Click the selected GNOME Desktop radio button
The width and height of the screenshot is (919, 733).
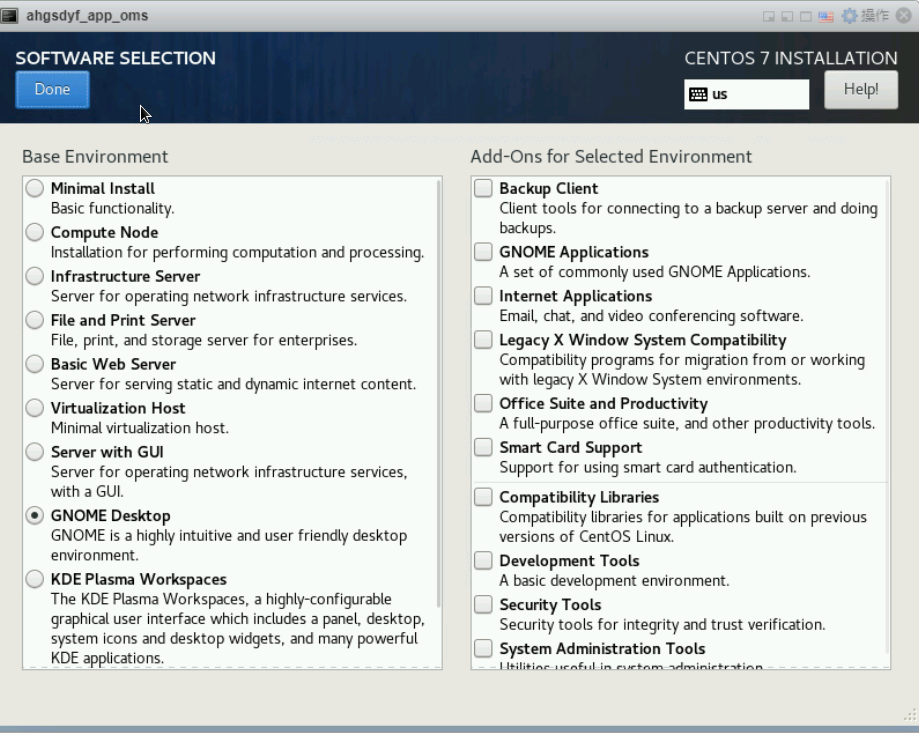(x=35, y=516)
